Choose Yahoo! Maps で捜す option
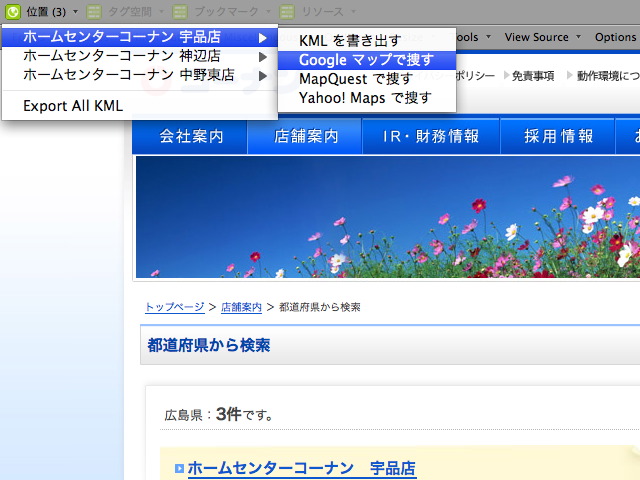The height and width of the screenshot is (480, 640). [365, 98]
